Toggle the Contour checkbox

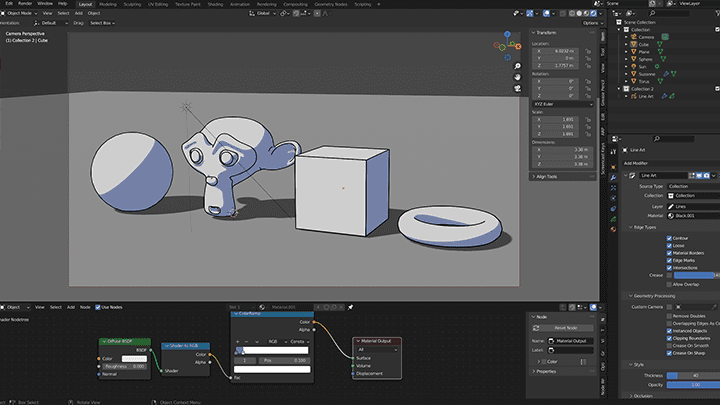(669, 238)
